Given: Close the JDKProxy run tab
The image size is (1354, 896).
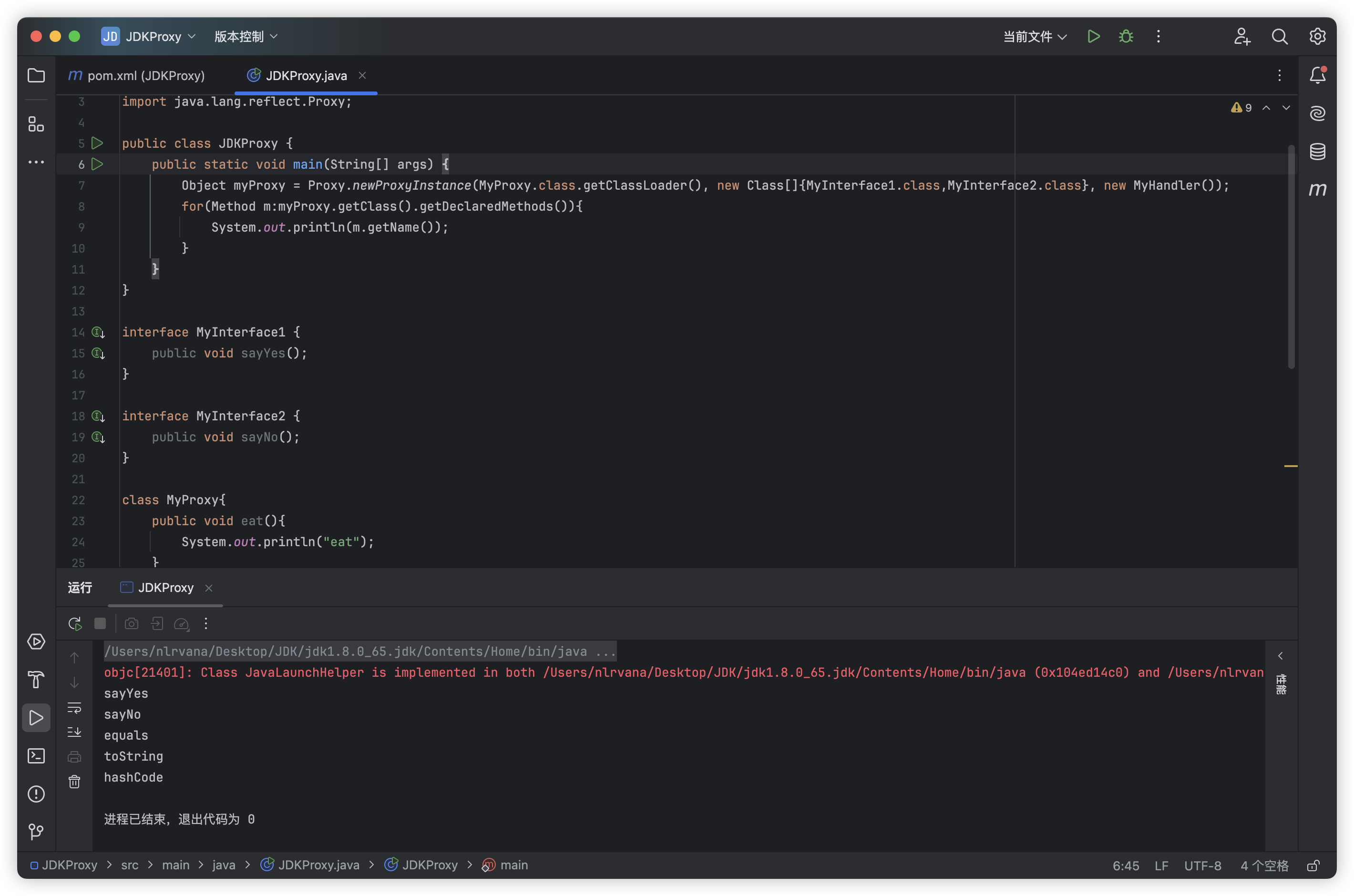Looking at the screenshot, I should [x=209, y=588].
